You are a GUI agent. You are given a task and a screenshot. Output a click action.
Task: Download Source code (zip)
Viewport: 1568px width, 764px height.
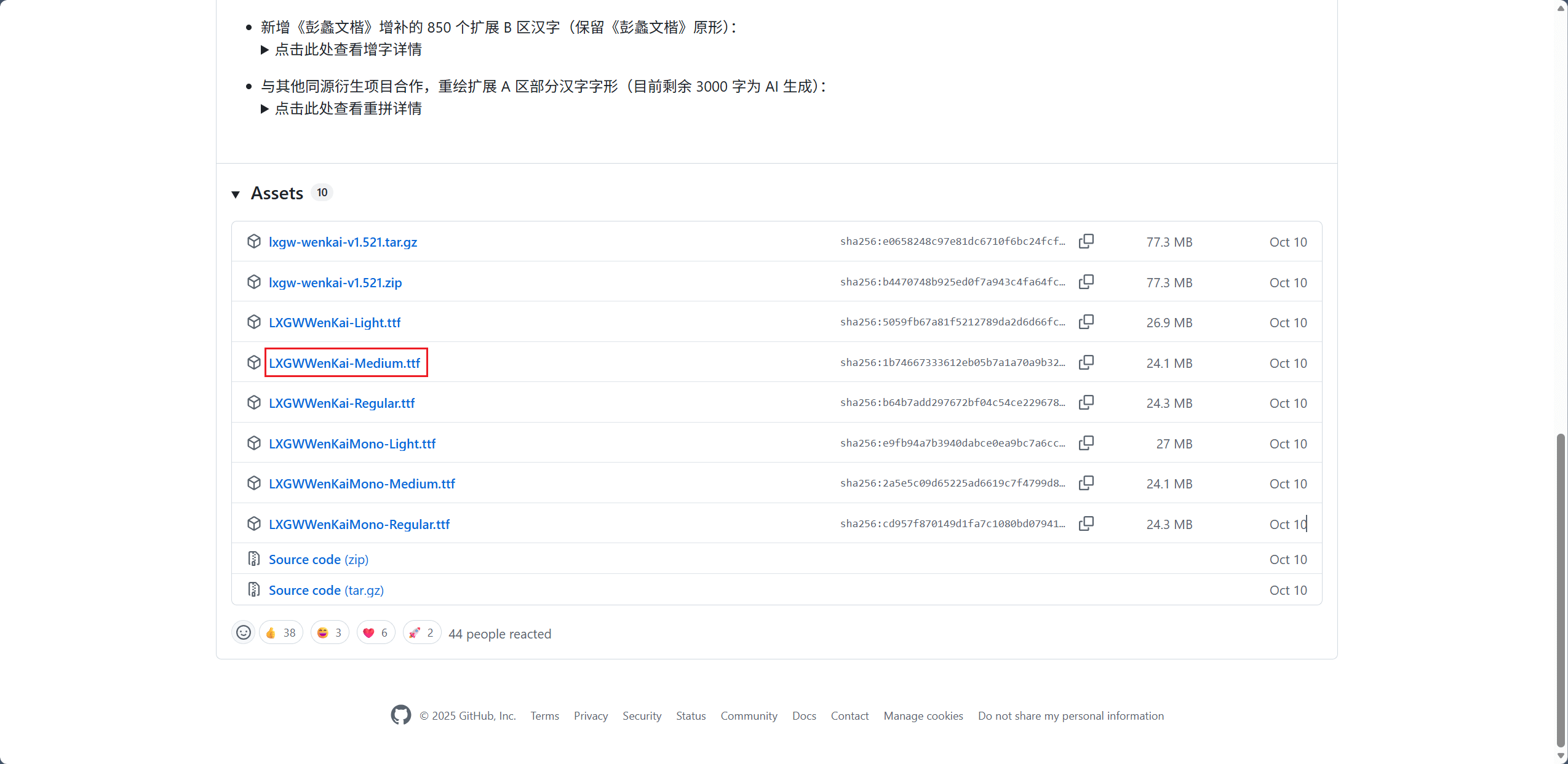tap(318, 559)
